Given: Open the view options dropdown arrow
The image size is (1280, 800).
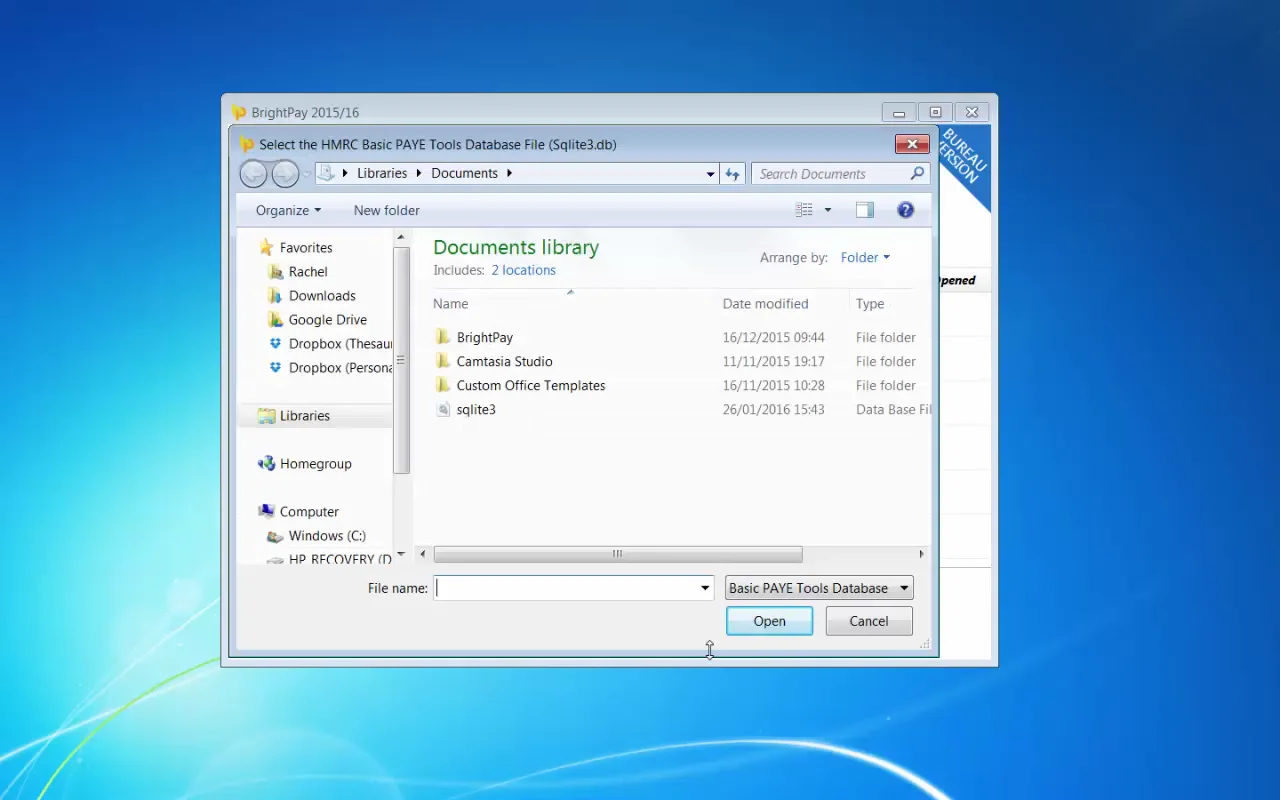Looking at the screenshot, I should (x=827, y=210).
